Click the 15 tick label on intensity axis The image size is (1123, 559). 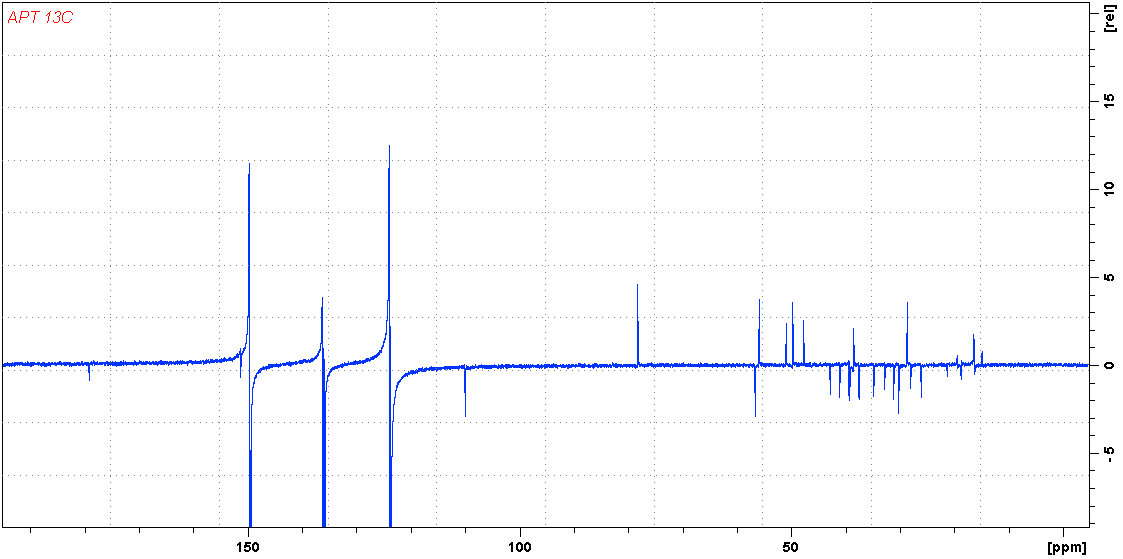point(1106,100)
